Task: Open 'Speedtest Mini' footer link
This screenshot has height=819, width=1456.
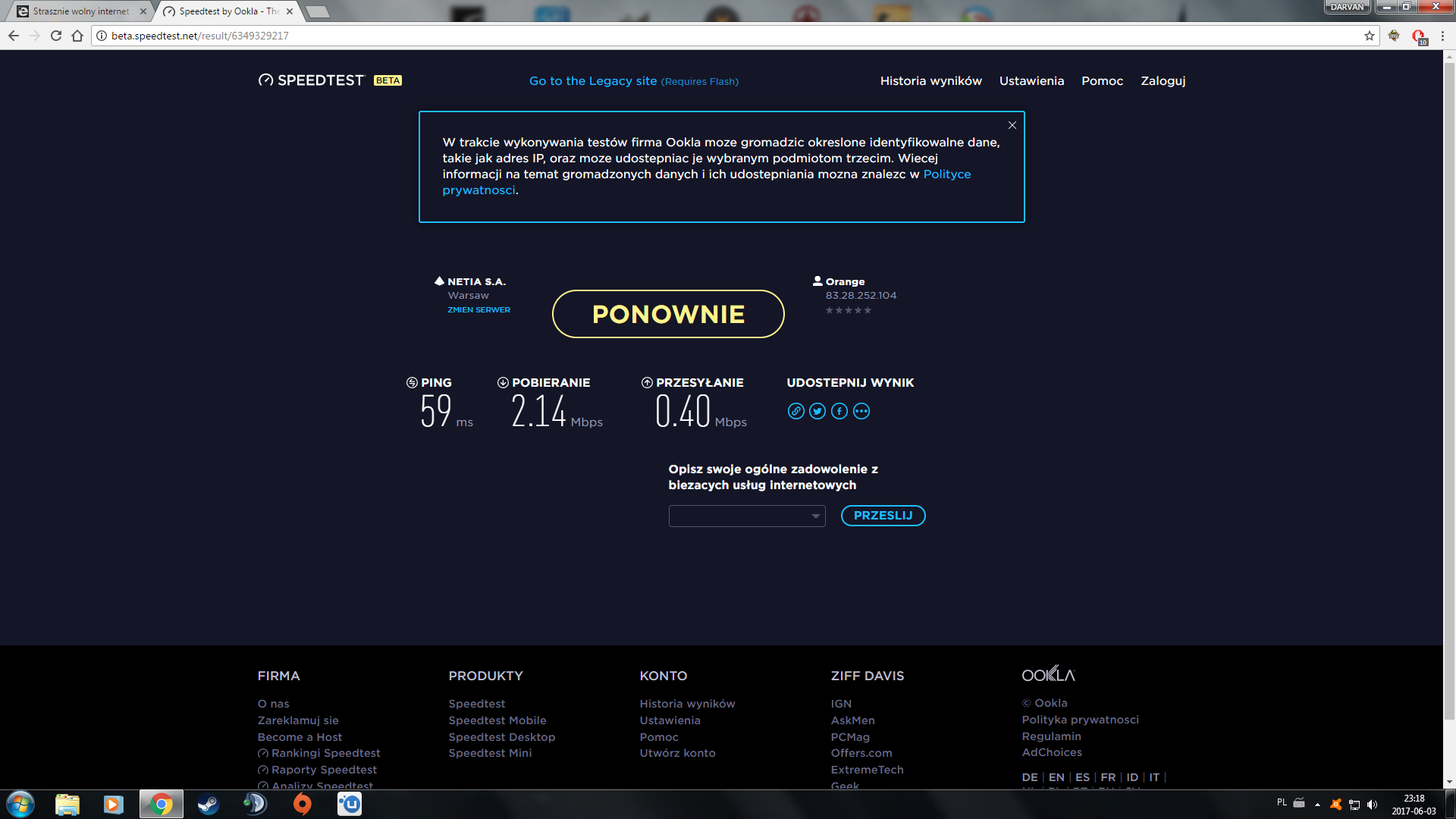Action: 490,753
